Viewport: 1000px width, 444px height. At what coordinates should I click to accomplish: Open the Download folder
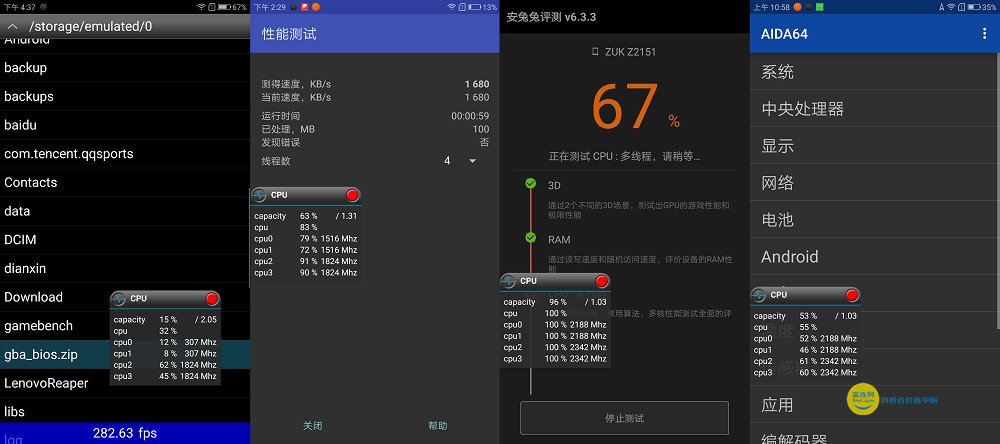click(x=125, y=297)
